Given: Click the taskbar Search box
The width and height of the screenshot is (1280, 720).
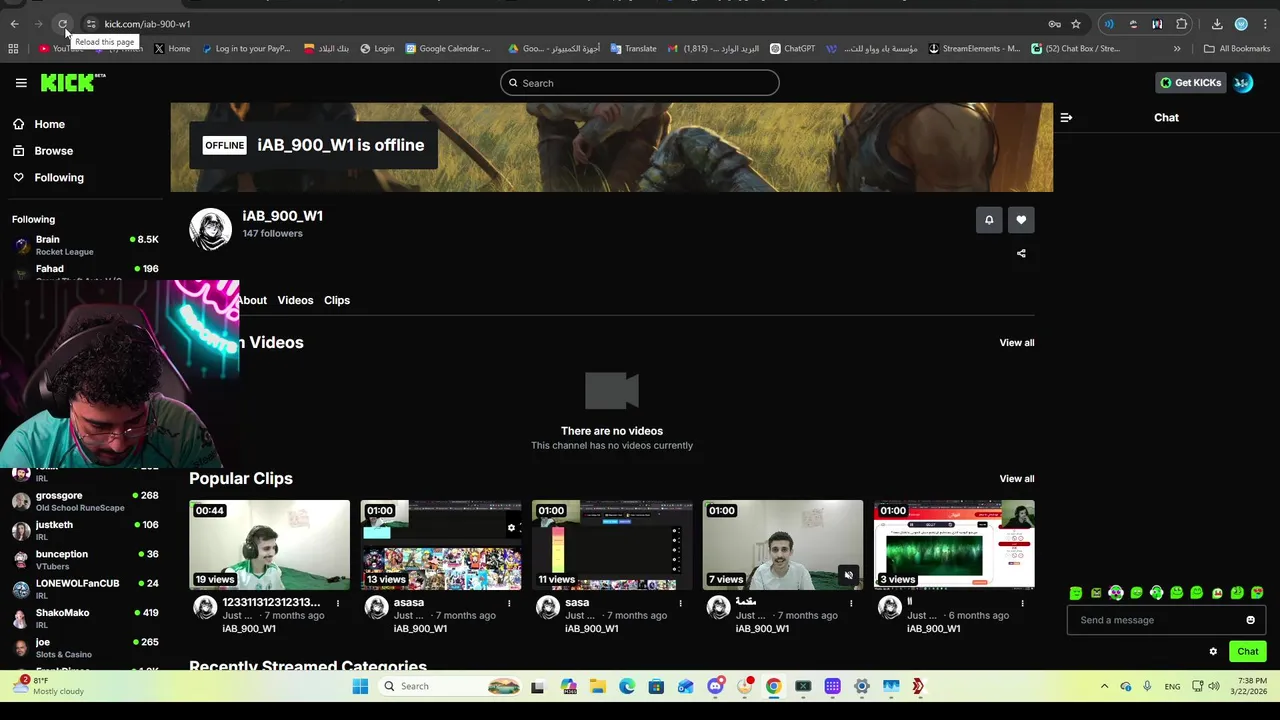Looking at the screenshot, I should point(451,686).
